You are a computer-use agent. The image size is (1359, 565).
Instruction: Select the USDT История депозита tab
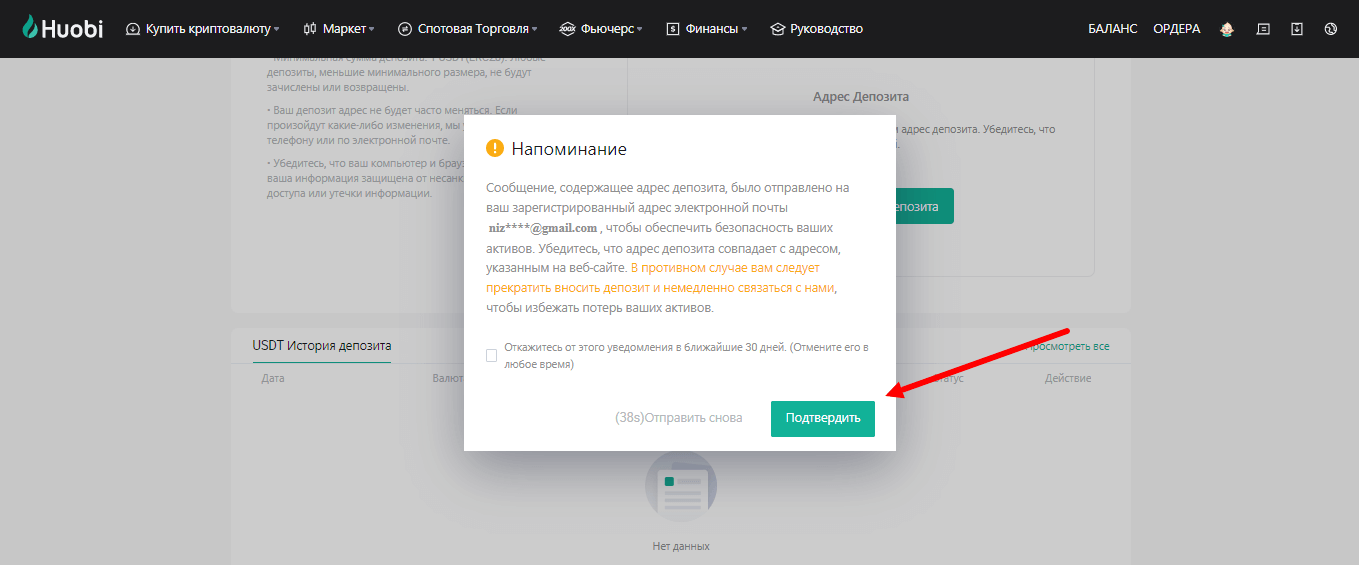point(321,346)
